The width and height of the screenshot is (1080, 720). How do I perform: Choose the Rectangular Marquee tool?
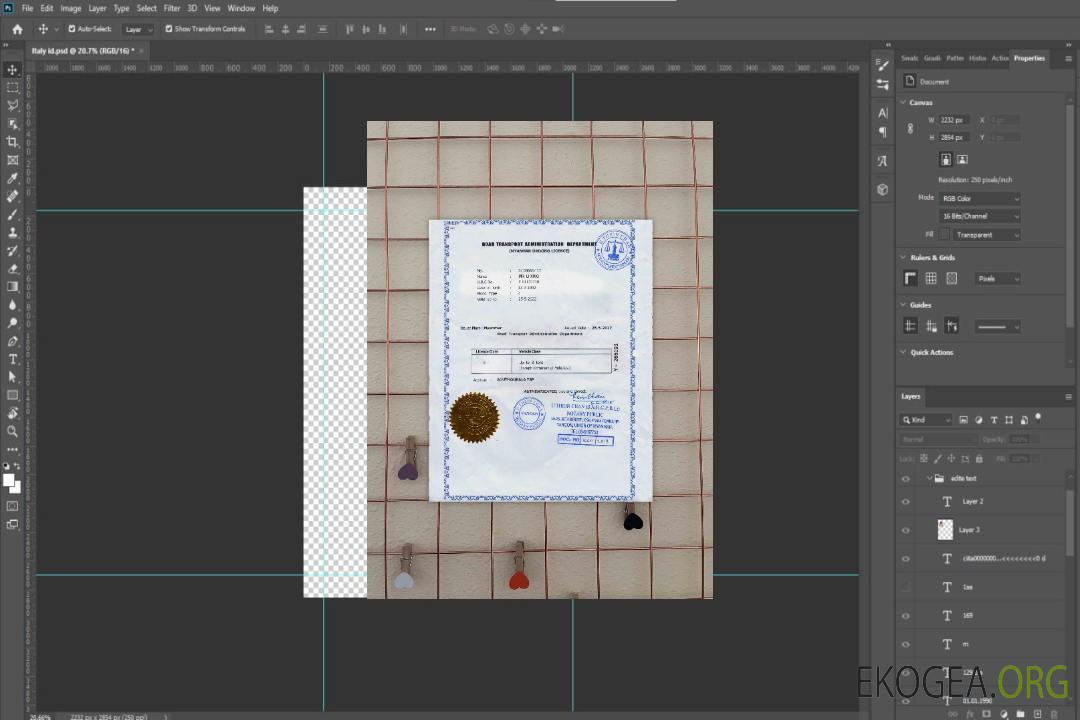point(13,88)
